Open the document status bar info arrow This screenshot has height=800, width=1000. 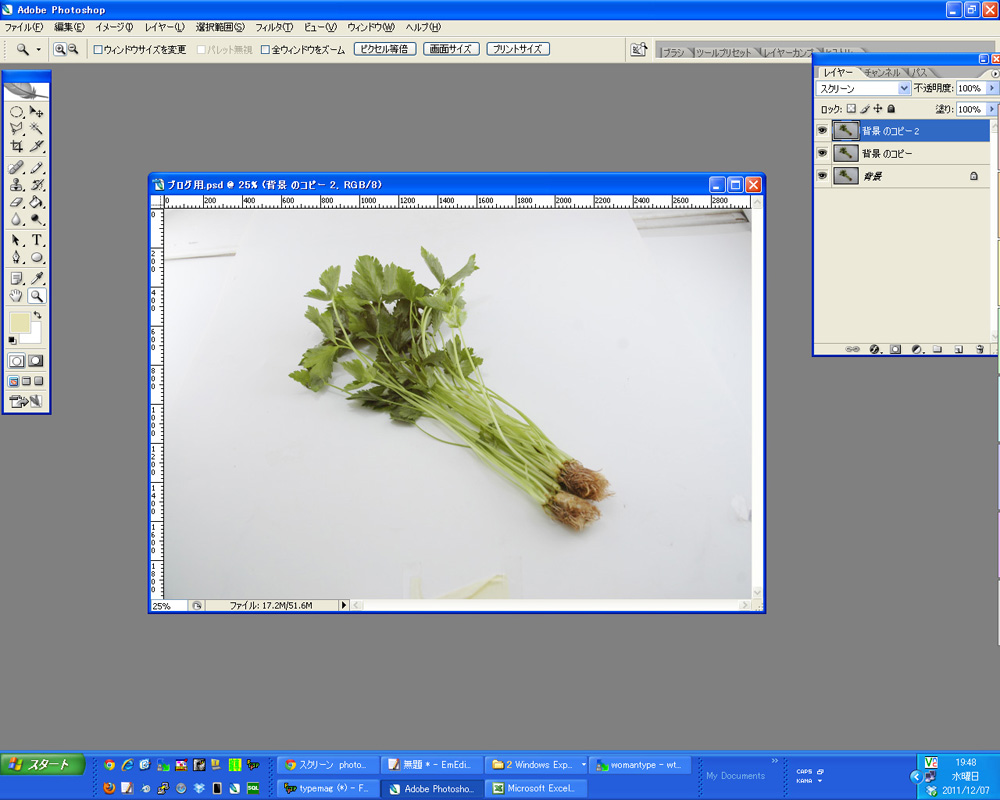(344, 605)
